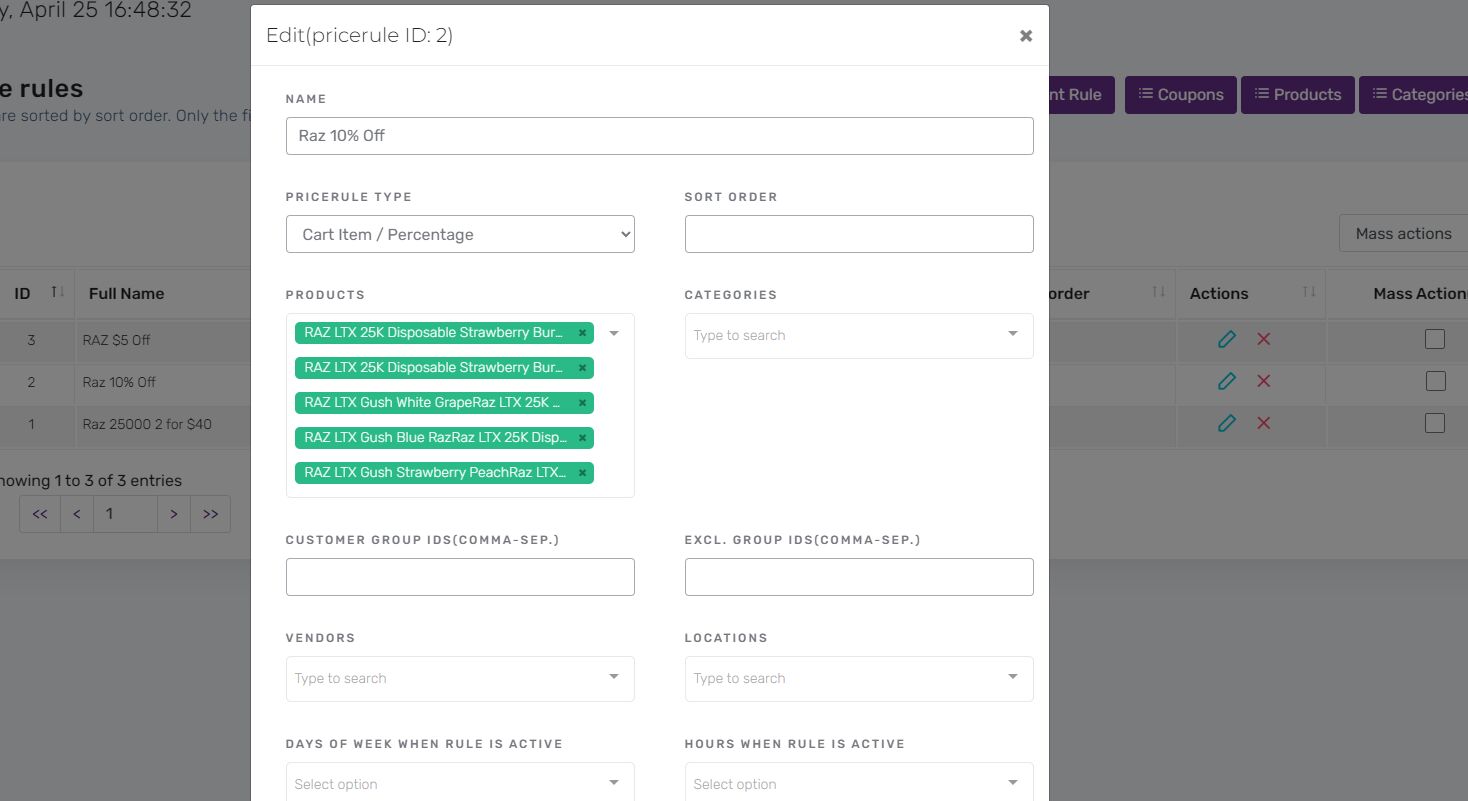Screen dimensions: 1468x801
Task: Close the Edit pricerule dialog
Action: [1025, 36]
